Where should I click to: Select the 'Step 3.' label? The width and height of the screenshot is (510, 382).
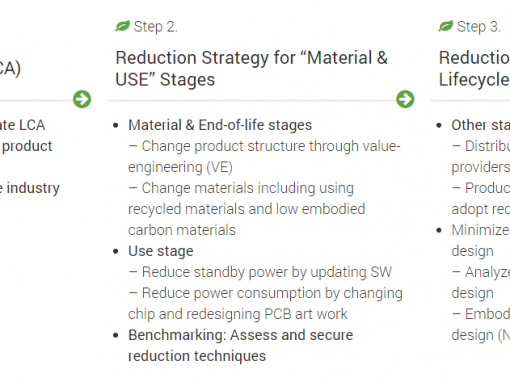[479, 27]
